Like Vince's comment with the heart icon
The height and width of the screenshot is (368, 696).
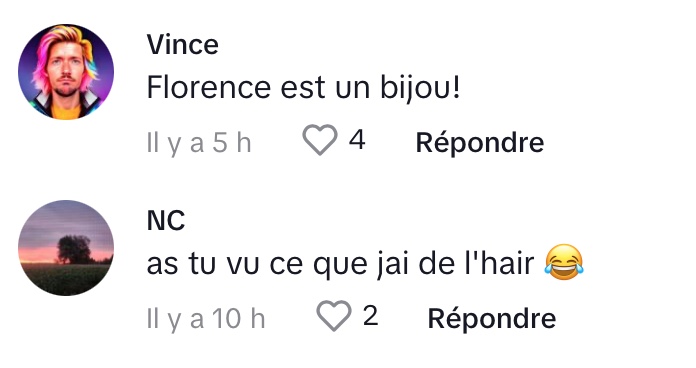point(320,140)
